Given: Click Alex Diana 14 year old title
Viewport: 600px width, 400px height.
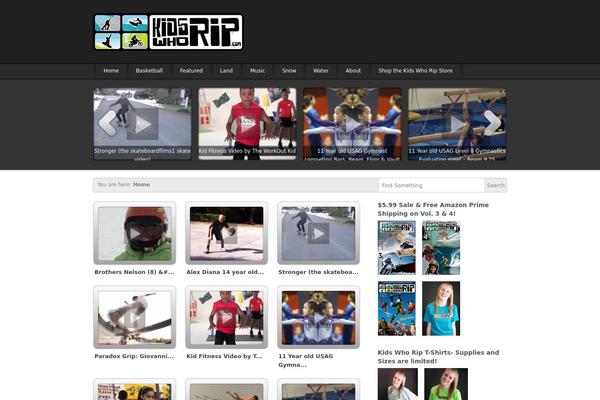Looking at the screenshot, I should click(225, 272).
